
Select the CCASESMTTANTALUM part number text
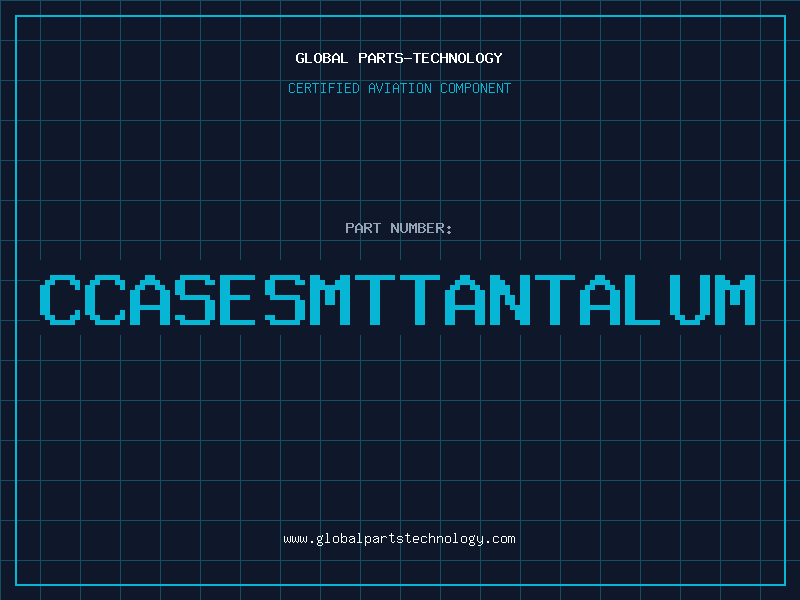pyautogui.click(x=398, y=299)
